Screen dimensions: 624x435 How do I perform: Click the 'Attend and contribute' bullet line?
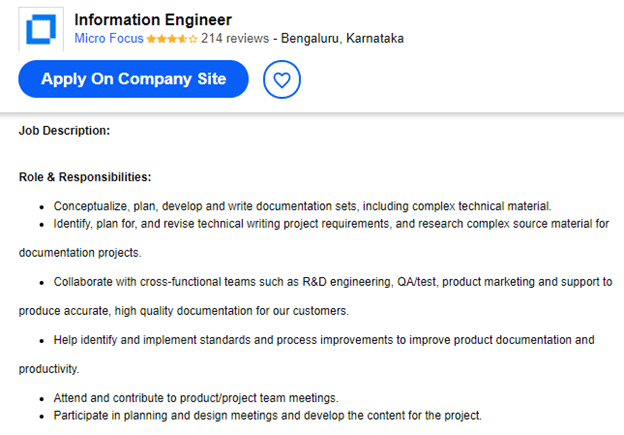click(196, 398)
